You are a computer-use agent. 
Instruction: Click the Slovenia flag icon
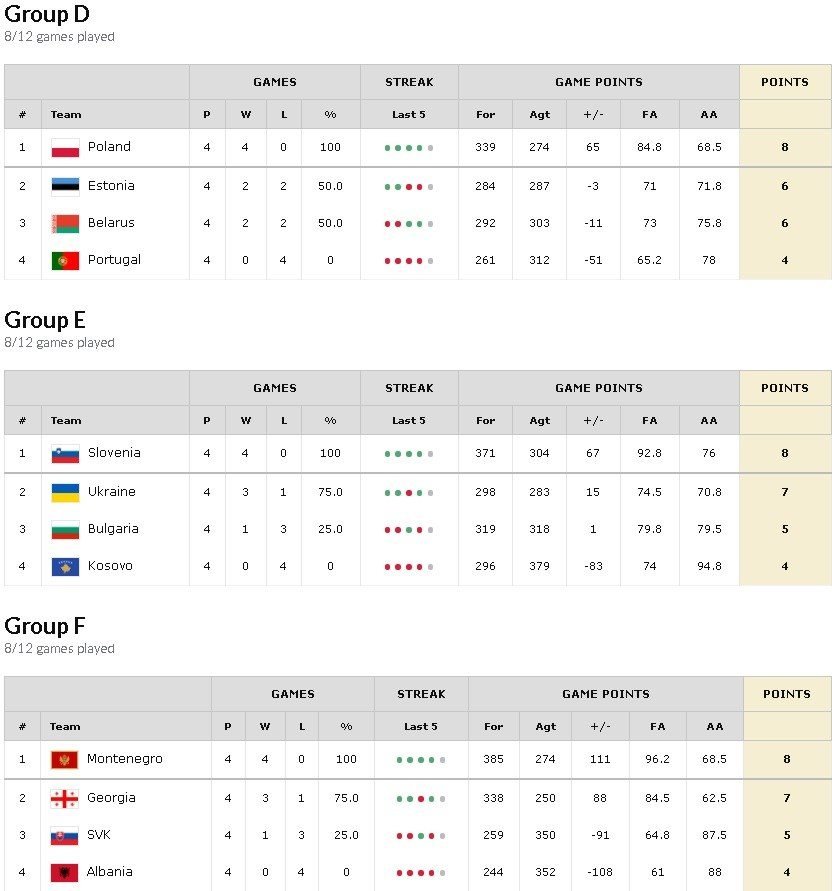tap(65, 454)
